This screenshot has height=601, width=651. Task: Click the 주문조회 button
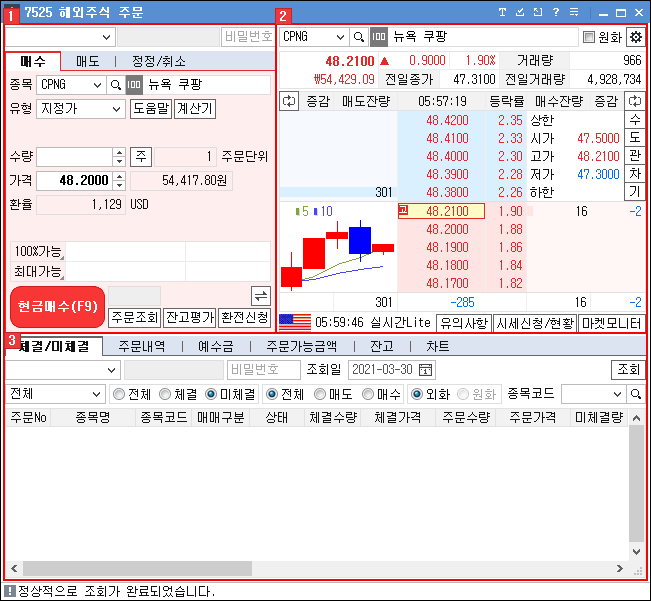click(x=135, y=318)
